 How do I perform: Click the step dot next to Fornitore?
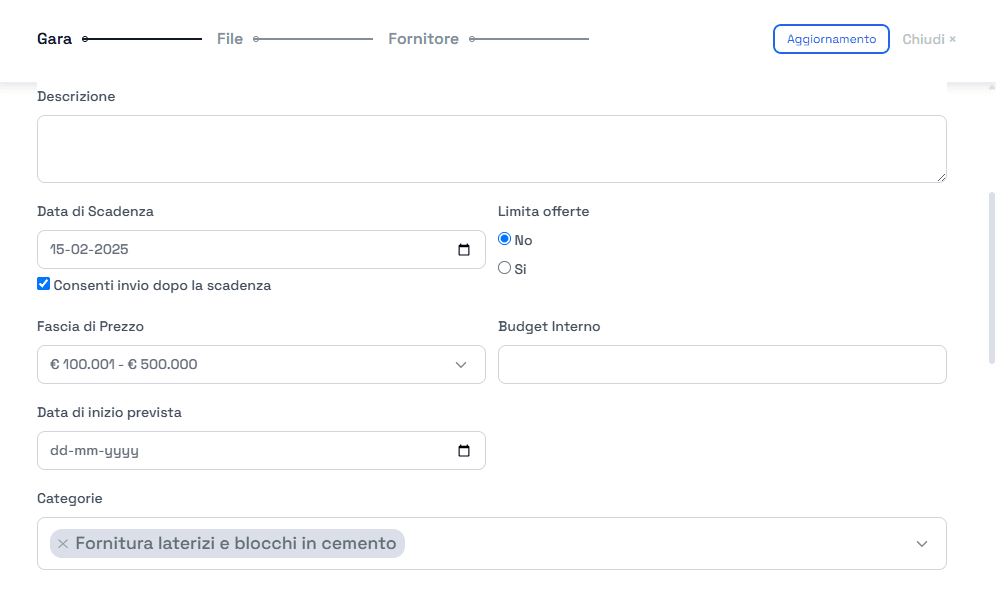pos(470,39)
